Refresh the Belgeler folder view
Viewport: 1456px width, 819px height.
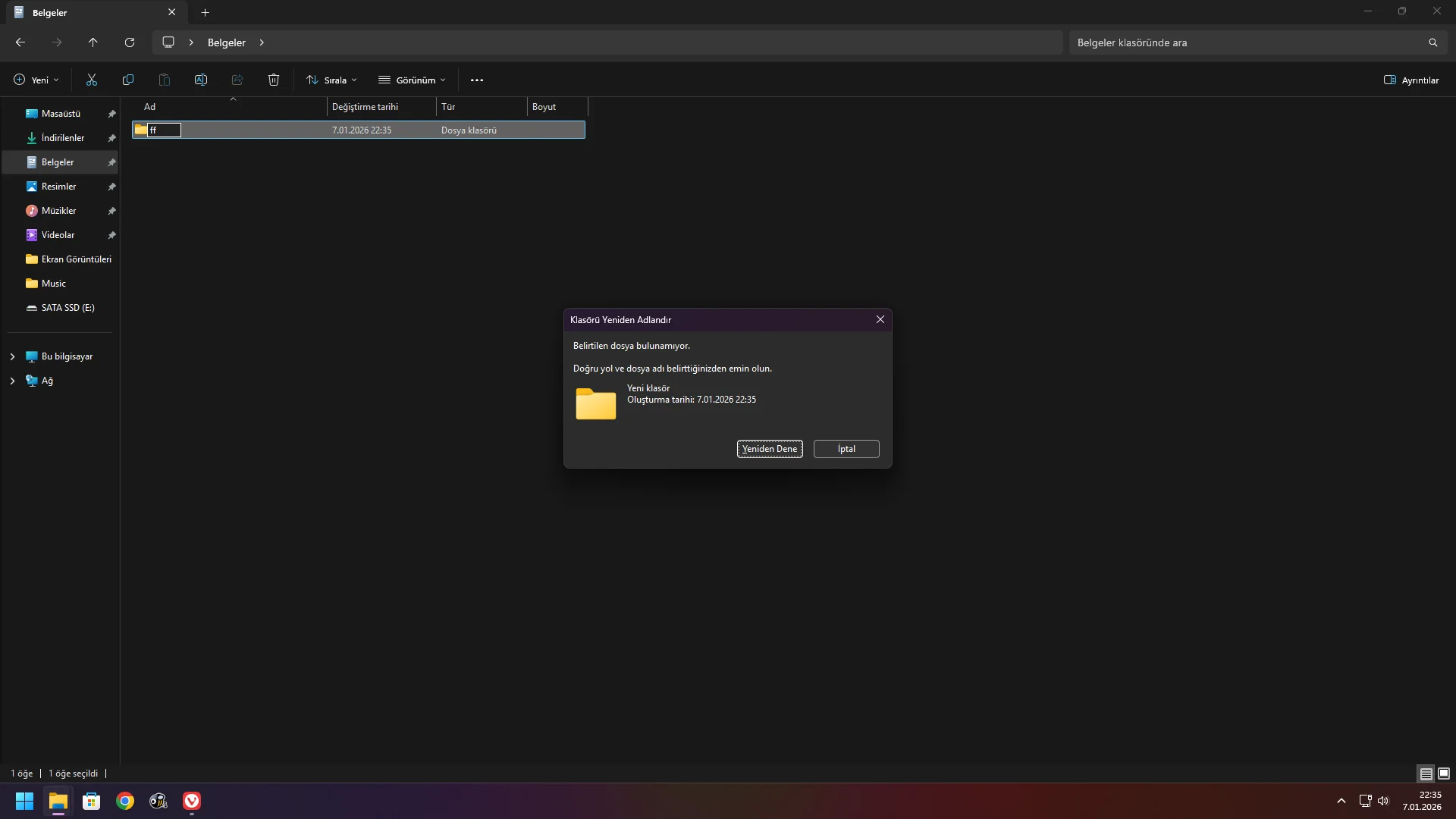(130, 42)
